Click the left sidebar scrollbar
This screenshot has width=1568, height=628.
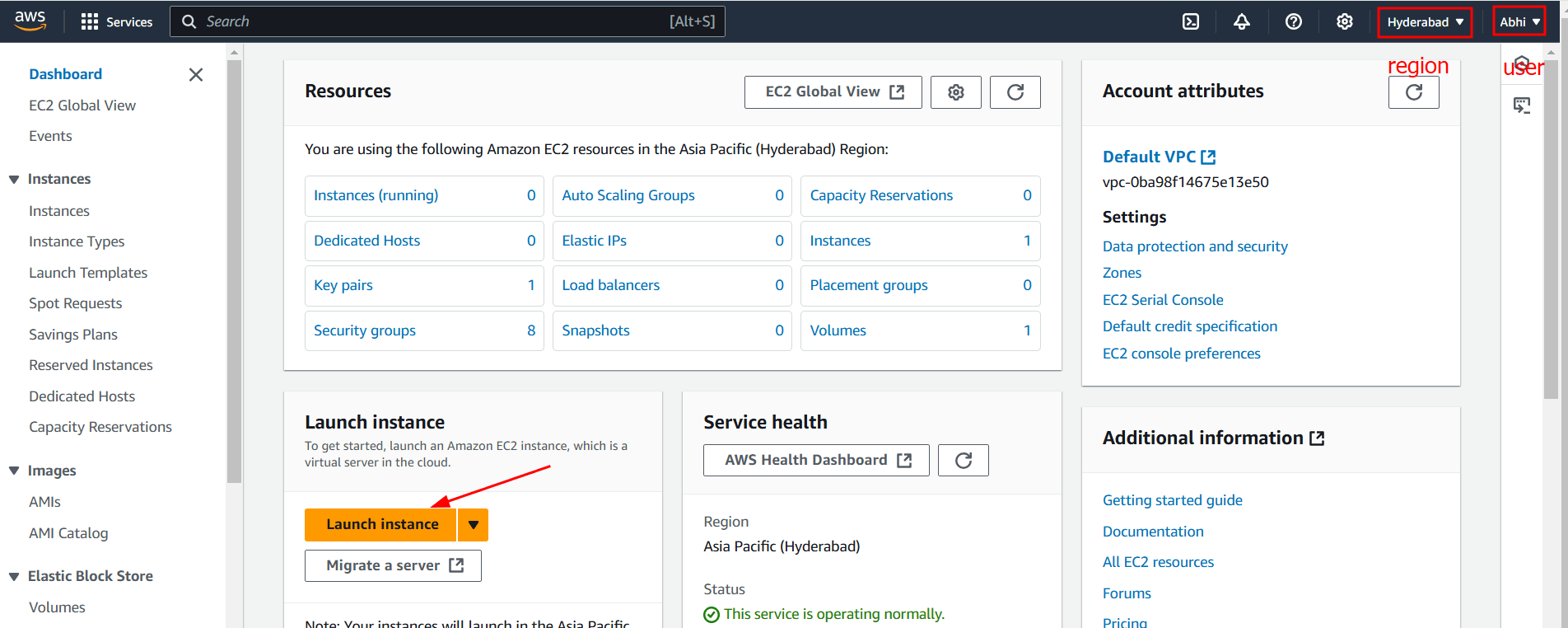pyautogui.click(x=234, y=272)
